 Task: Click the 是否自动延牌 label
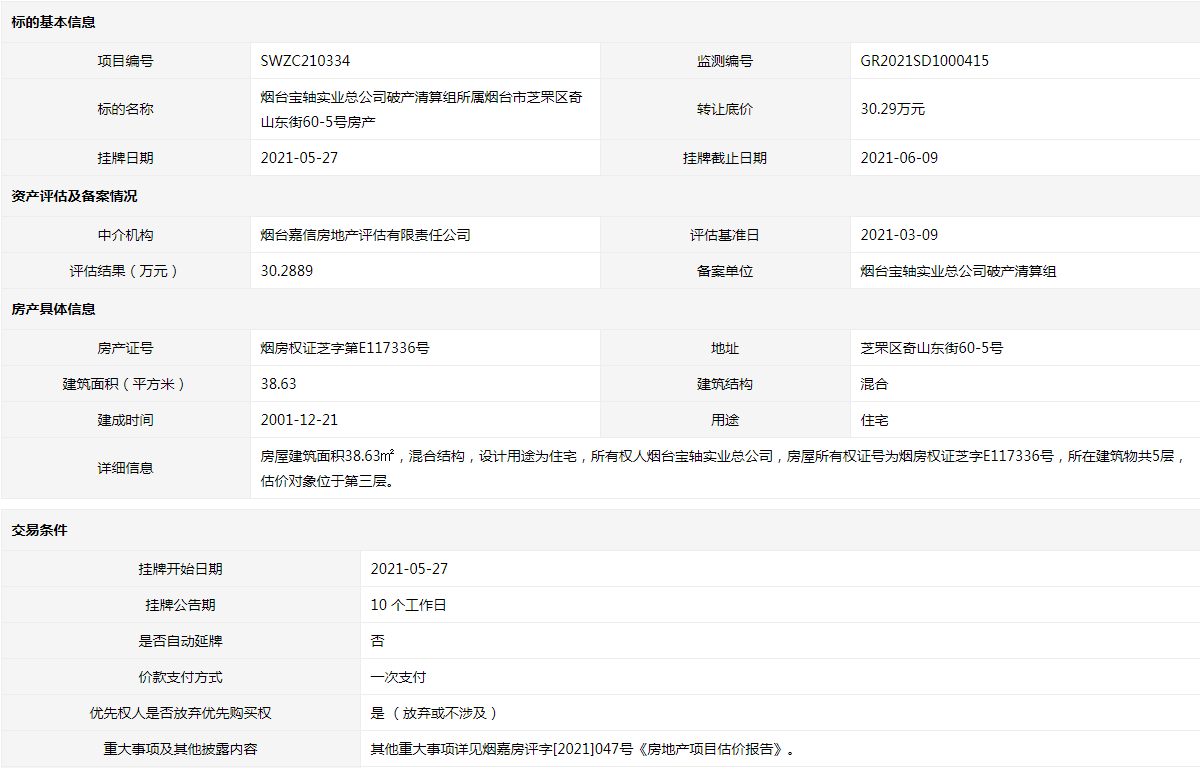click(181, 641)
